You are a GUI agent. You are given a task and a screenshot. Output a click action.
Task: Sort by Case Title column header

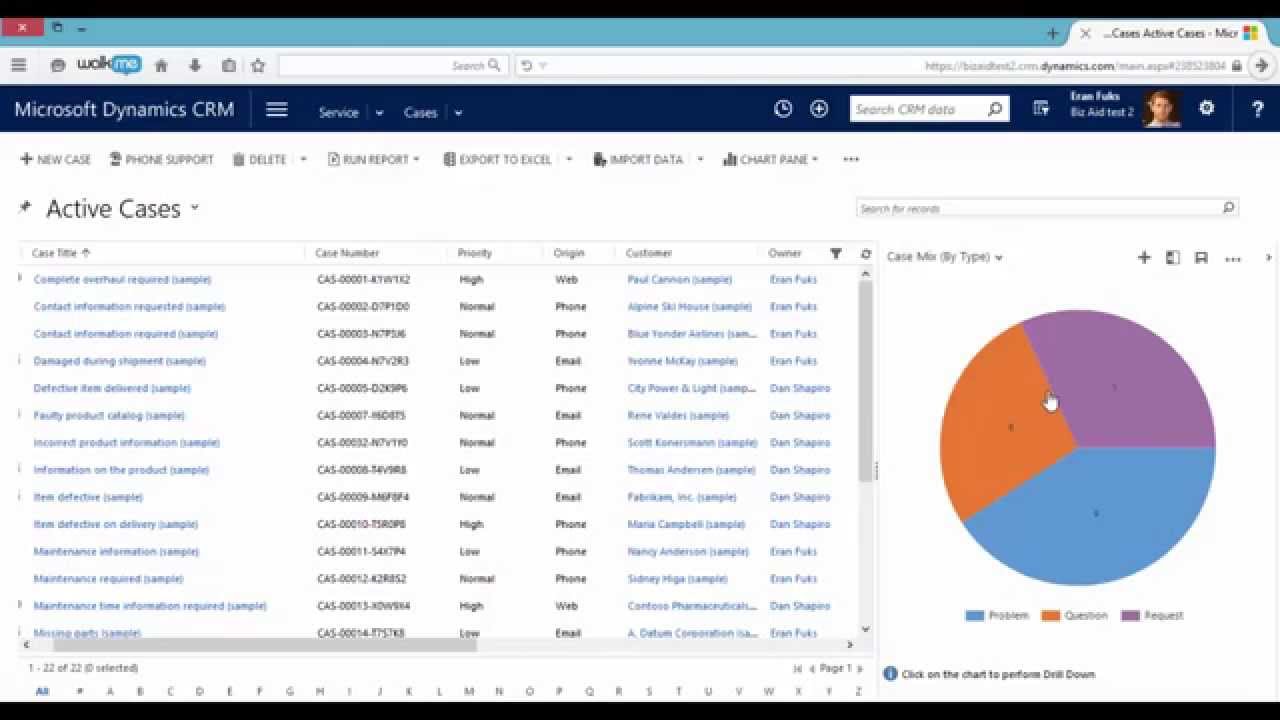point(61,253)
